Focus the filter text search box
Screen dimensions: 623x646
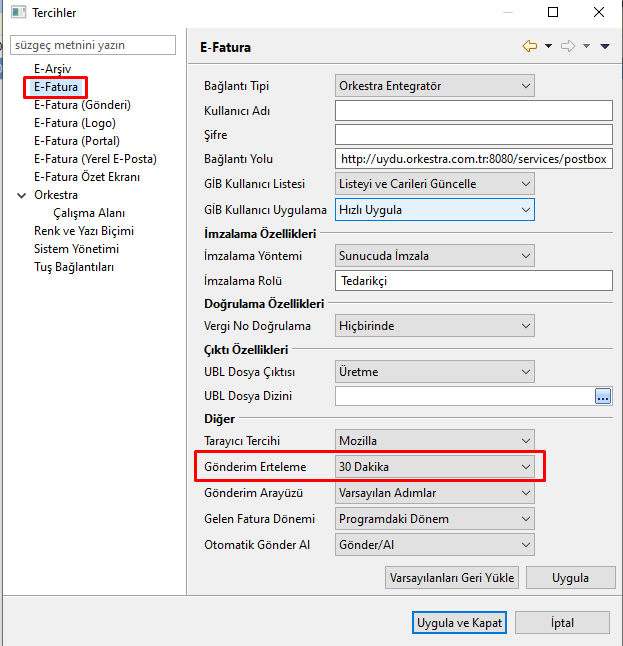click(x=93, y=46)
